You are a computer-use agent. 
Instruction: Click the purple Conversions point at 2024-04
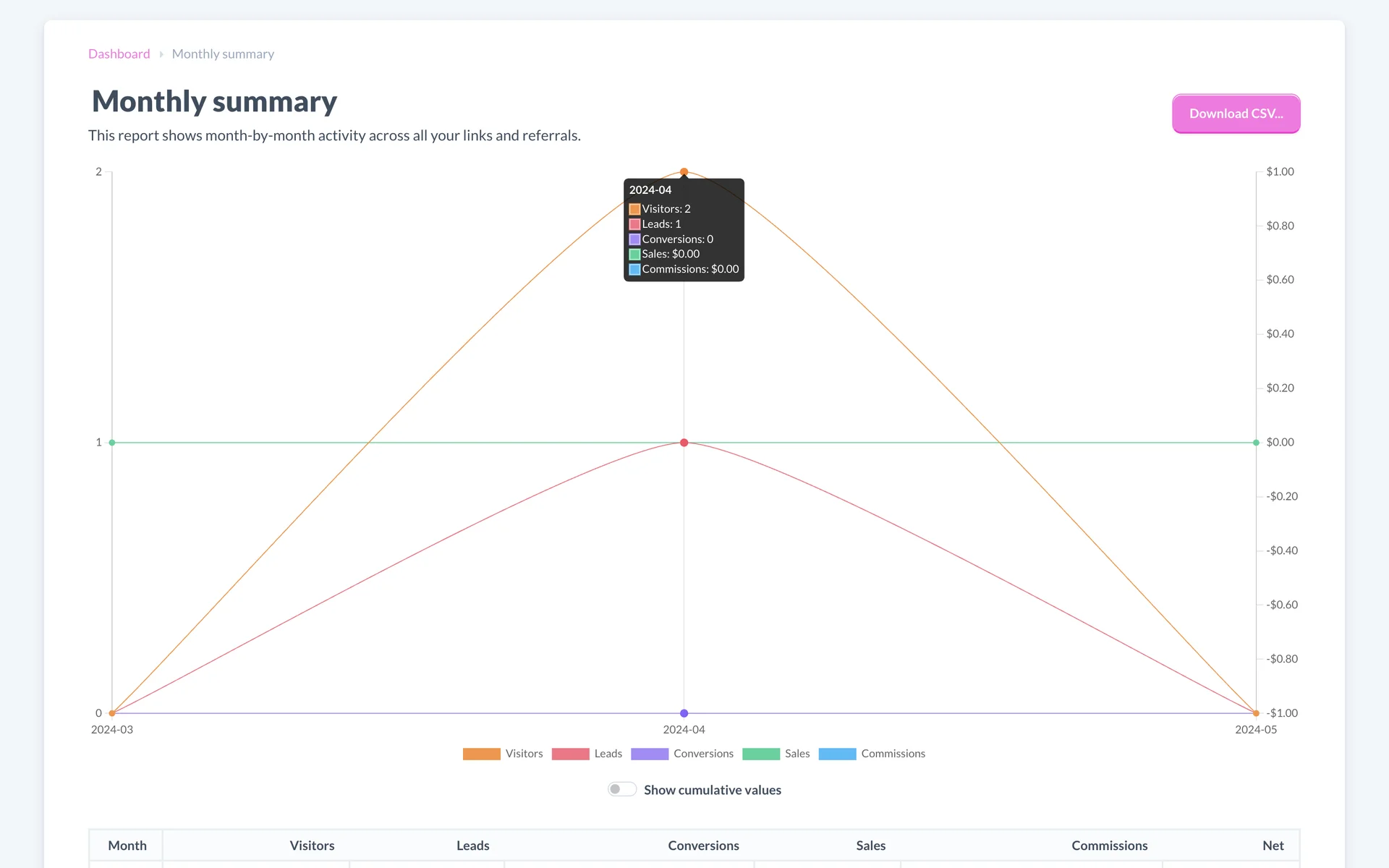(684, 713)
